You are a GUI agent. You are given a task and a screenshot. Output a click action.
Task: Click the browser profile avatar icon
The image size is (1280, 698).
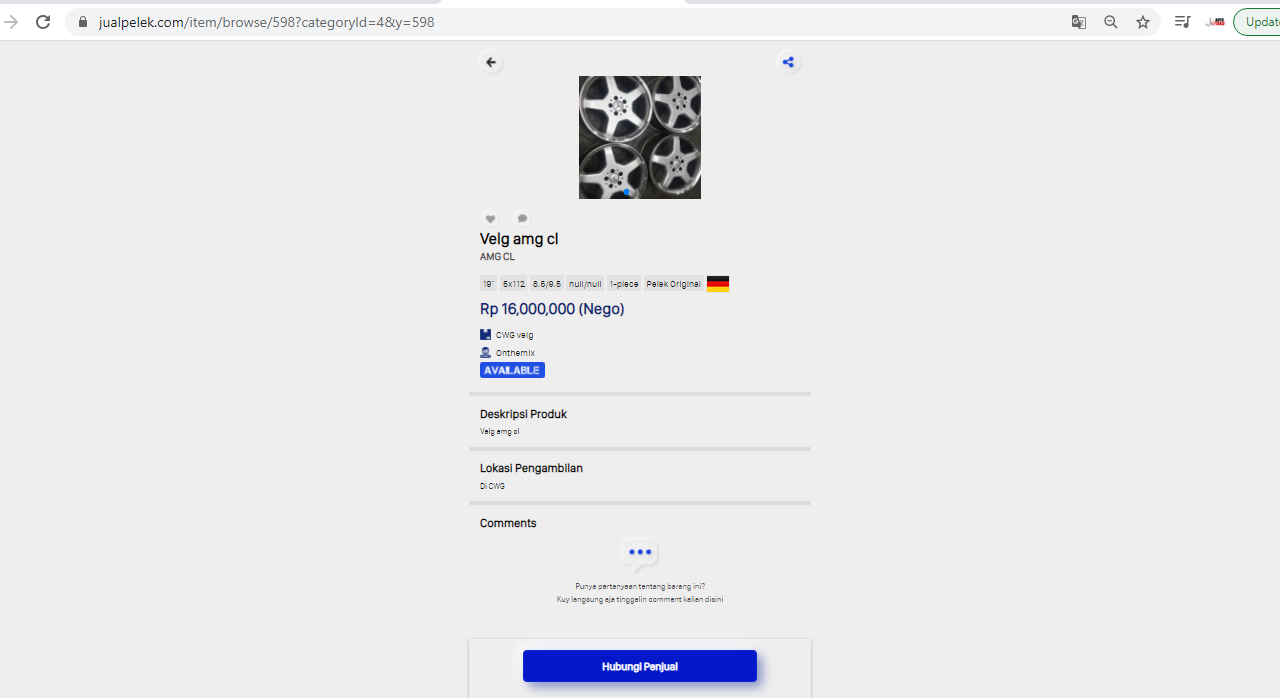1215,22
